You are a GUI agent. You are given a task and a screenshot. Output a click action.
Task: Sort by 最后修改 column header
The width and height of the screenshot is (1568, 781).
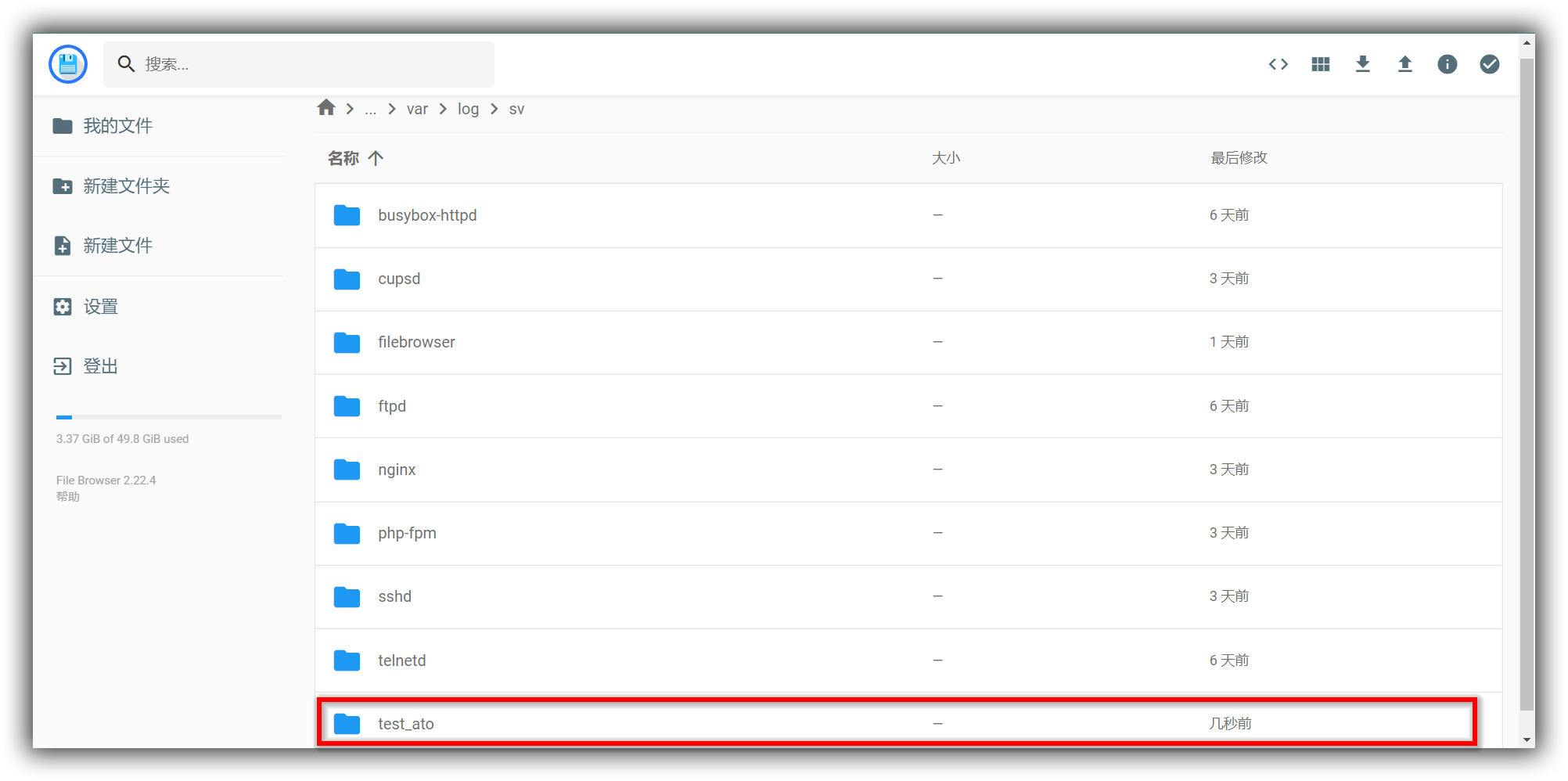pyautogui.click(x=1239, y=158)
